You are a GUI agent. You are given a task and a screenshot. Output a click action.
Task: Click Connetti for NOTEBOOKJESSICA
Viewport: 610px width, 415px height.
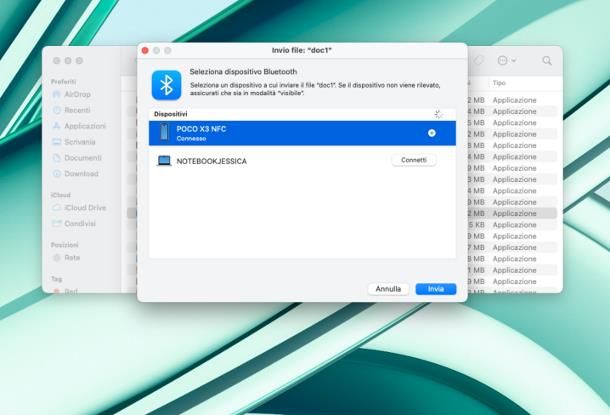pos(414,160)
